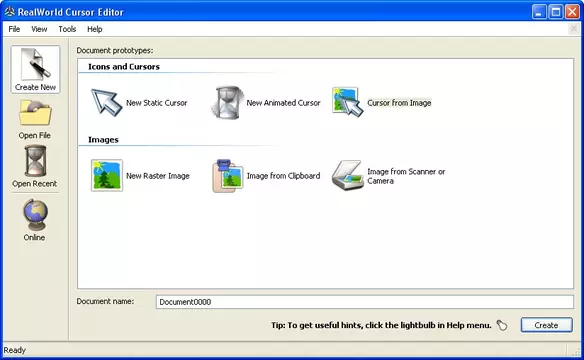Click the hint icon beside the tip

click(502, 325)
